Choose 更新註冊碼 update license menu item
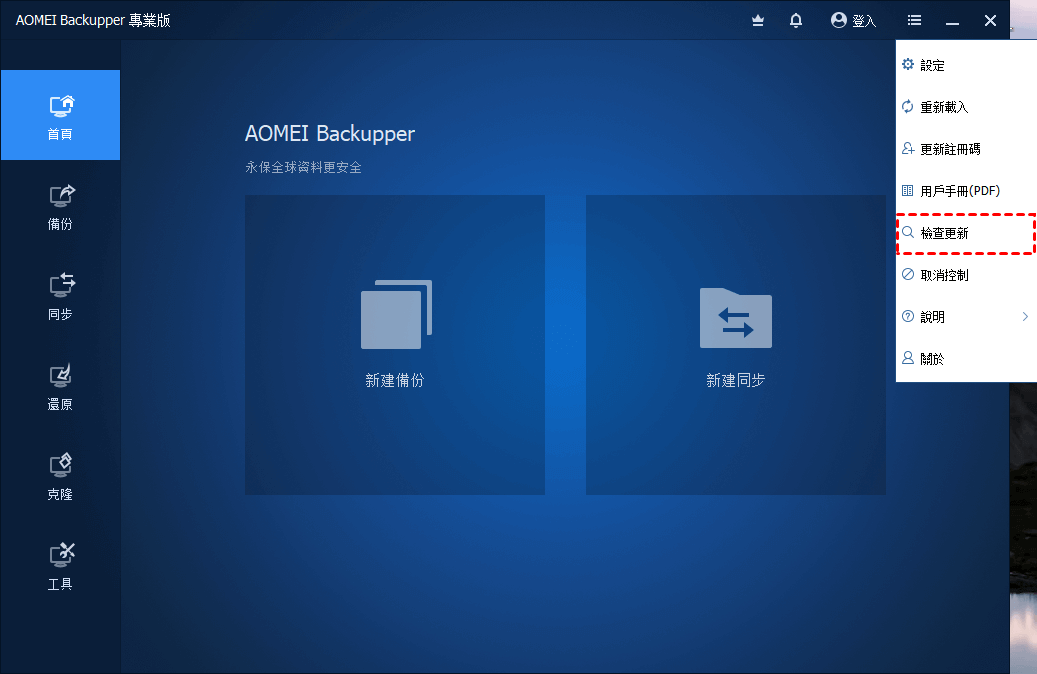The height and width of the screenshot is (674, 1037). point(966,149)
